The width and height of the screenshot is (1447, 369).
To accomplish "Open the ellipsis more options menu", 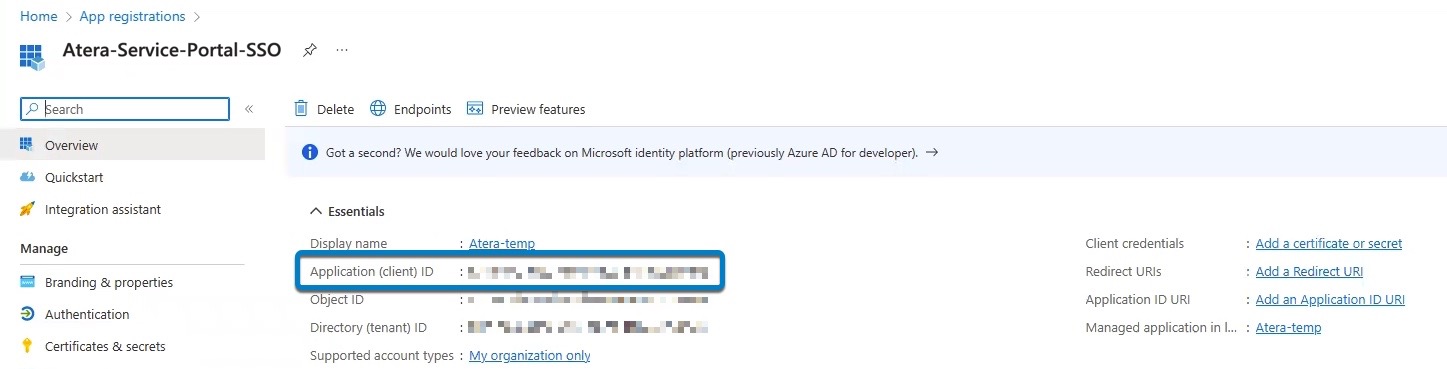I will (x=342, y=50).
